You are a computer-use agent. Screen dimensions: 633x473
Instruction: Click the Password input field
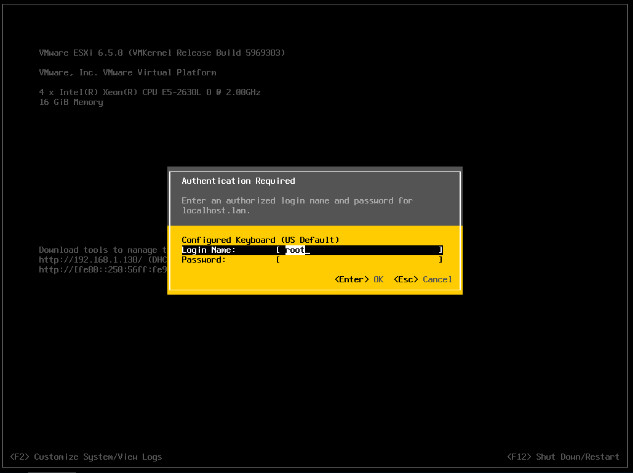coord(359,260)
